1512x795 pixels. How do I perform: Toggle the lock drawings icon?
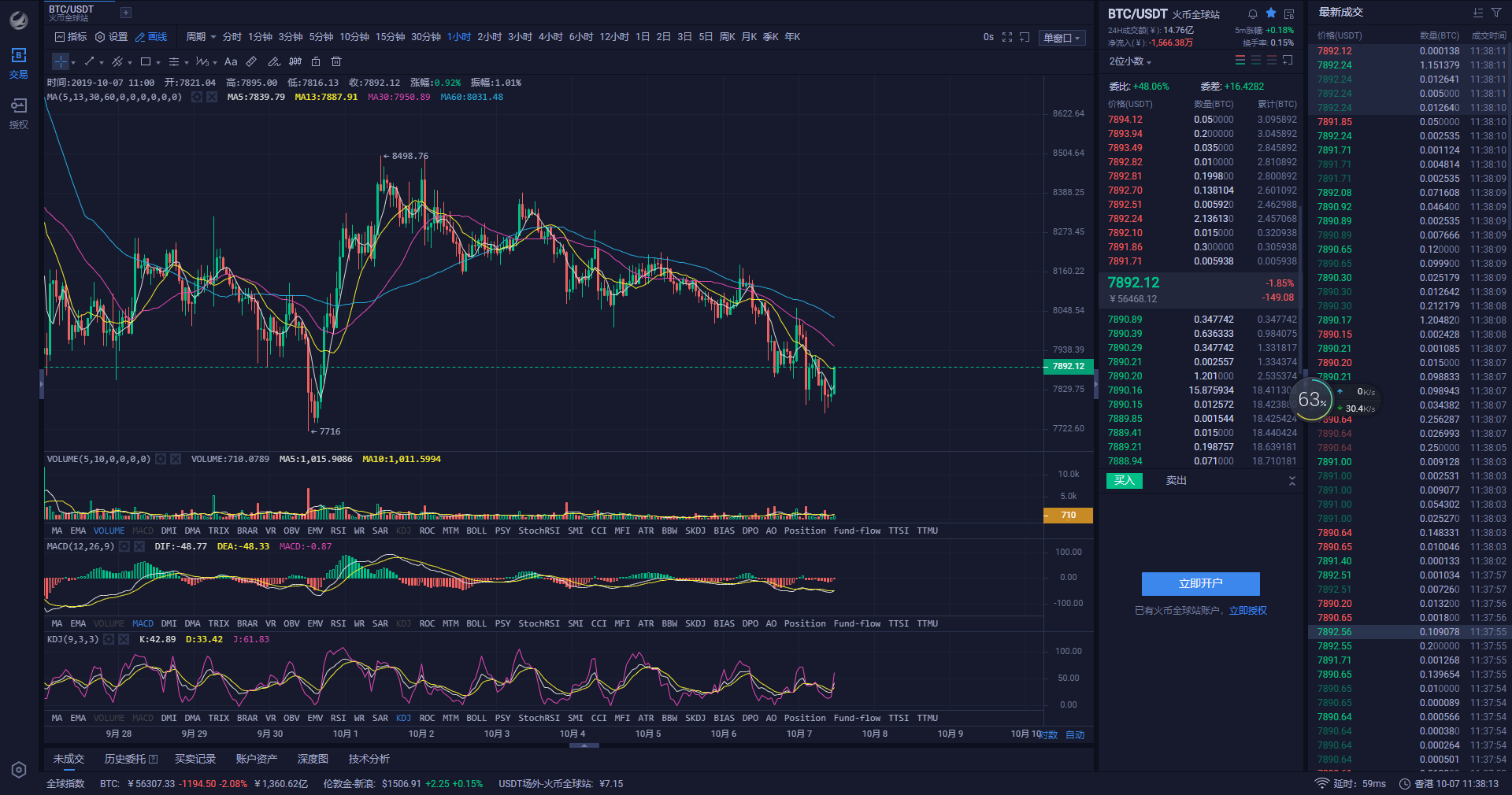coord(316,61)
